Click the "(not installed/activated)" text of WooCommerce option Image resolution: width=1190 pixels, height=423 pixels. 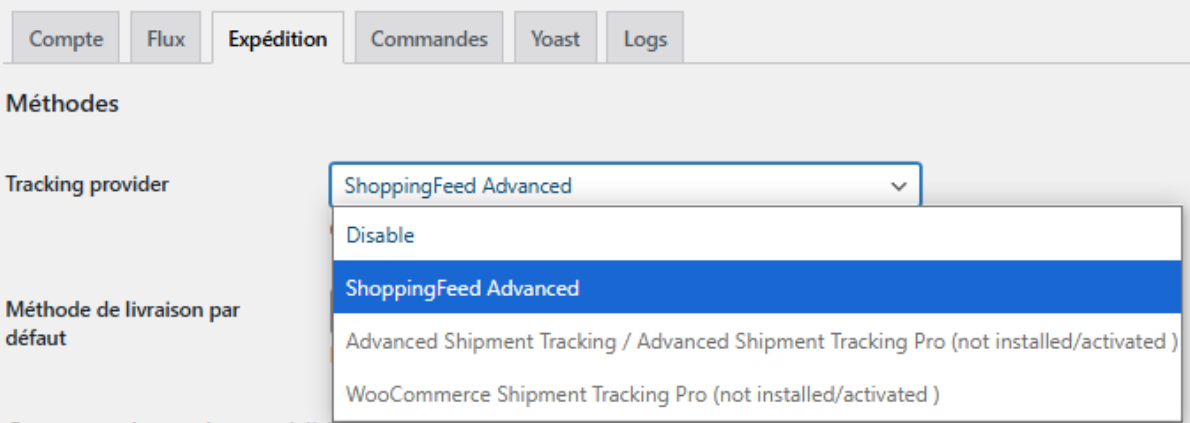(827, 394)
